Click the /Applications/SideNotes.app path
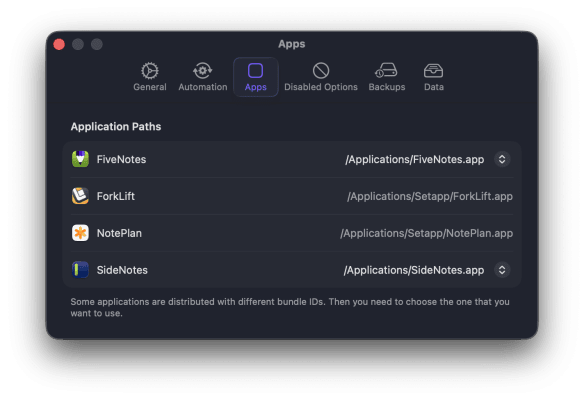The height and width of the screenshot is (400, 584). click(414, 270)
